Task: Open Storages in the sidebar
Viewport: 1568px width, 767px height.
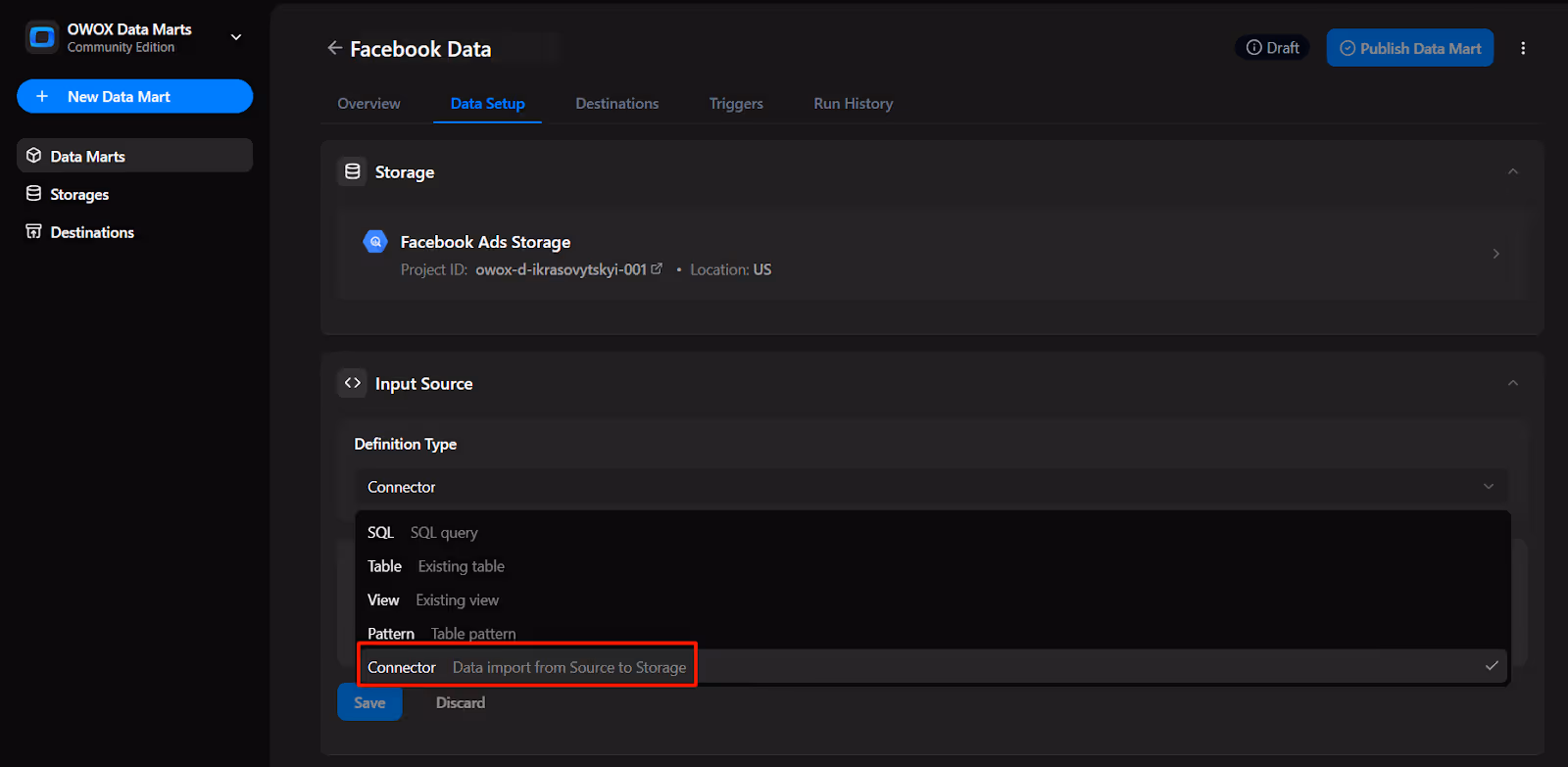Action: click(135, 194)
